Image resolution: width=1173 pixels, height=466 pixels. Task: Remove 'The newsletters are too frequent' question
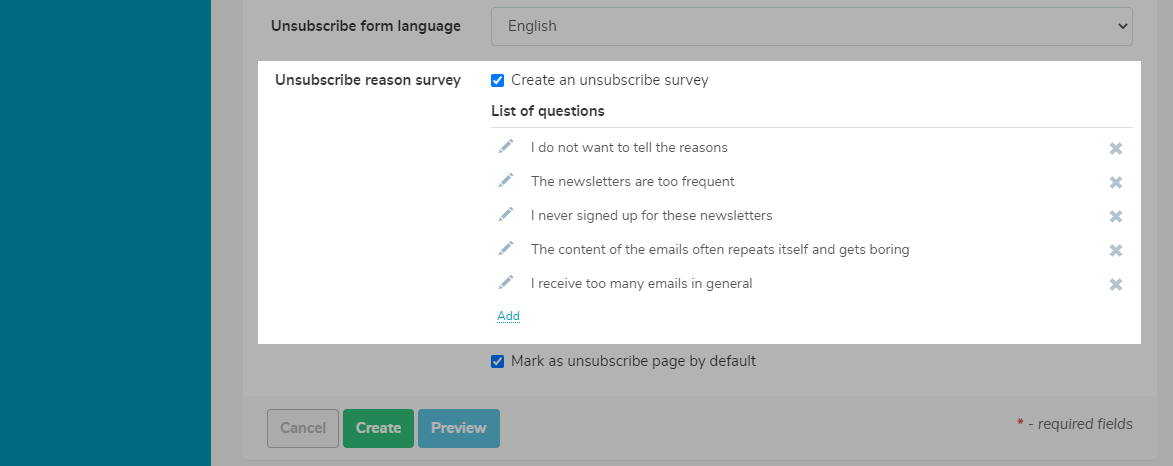point(1116,182)
